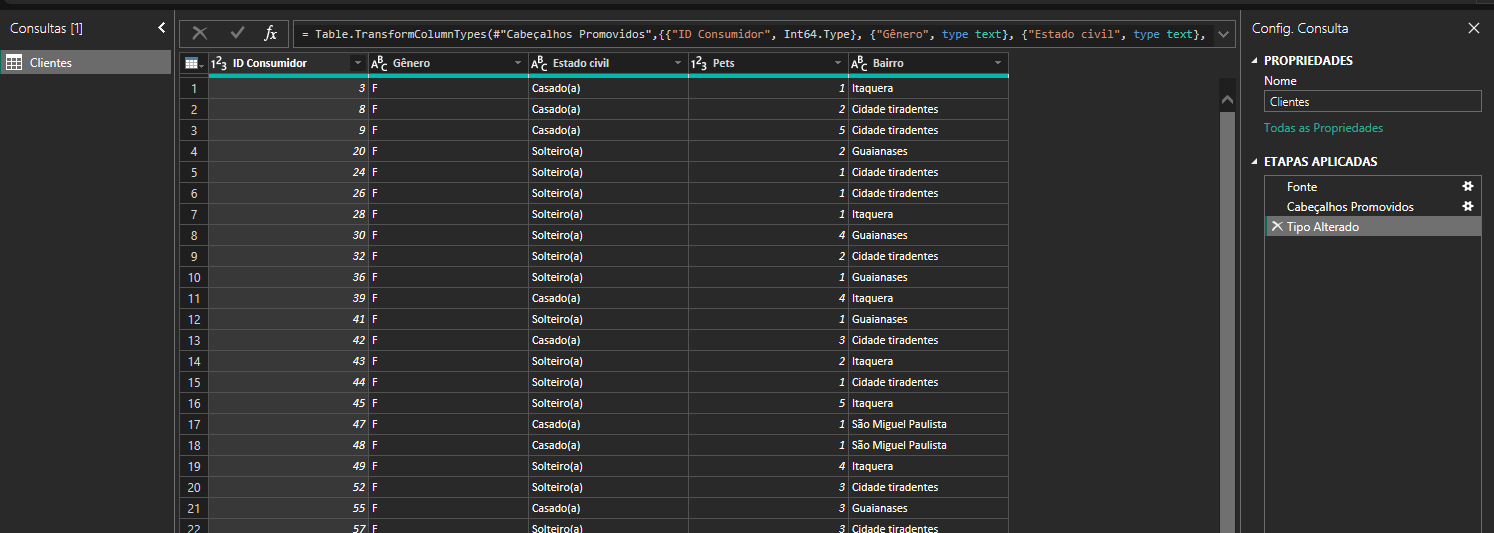This screenshot has width=1494, height=533.
Task: Click the Gênero cell F in row 9
Action: (x=448, y=256)
